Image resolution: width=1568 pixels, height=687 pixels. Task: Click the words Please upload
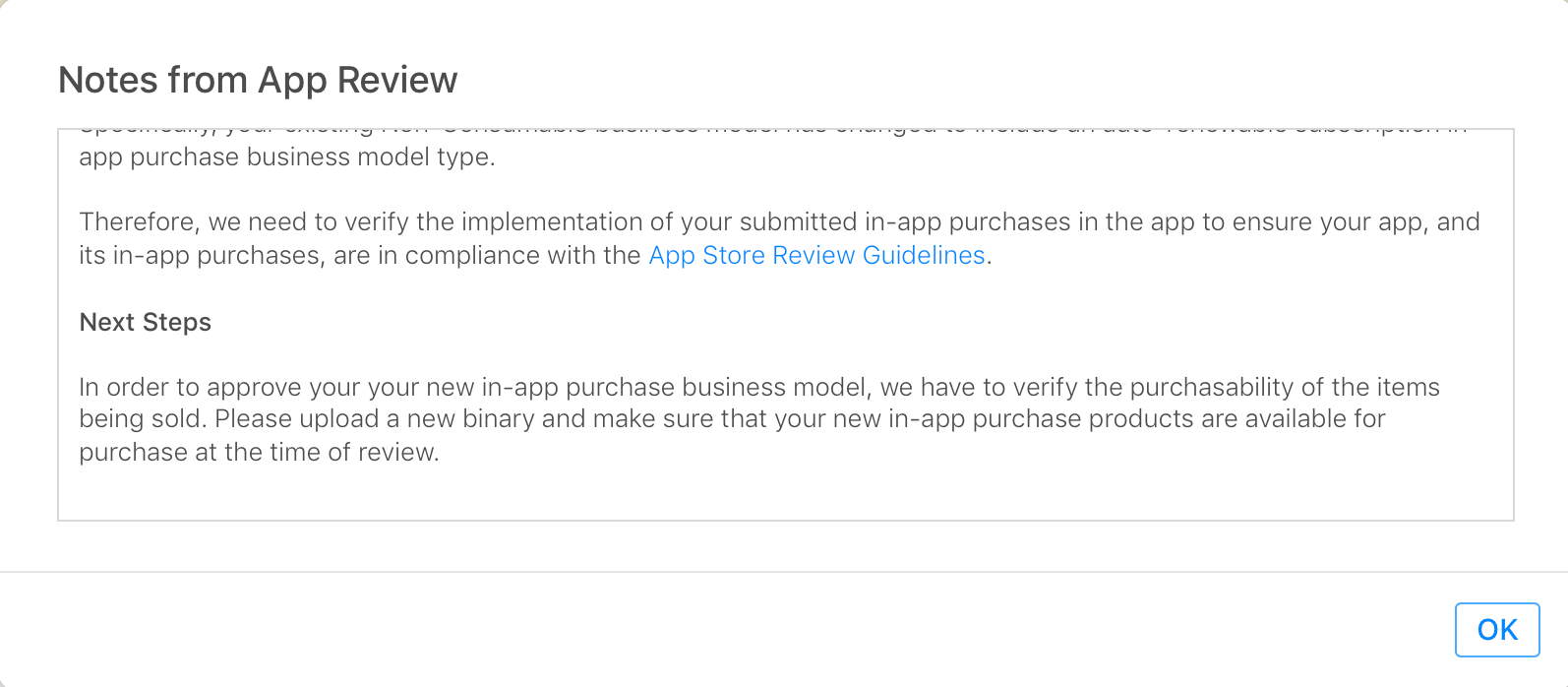tap(296, 419)
